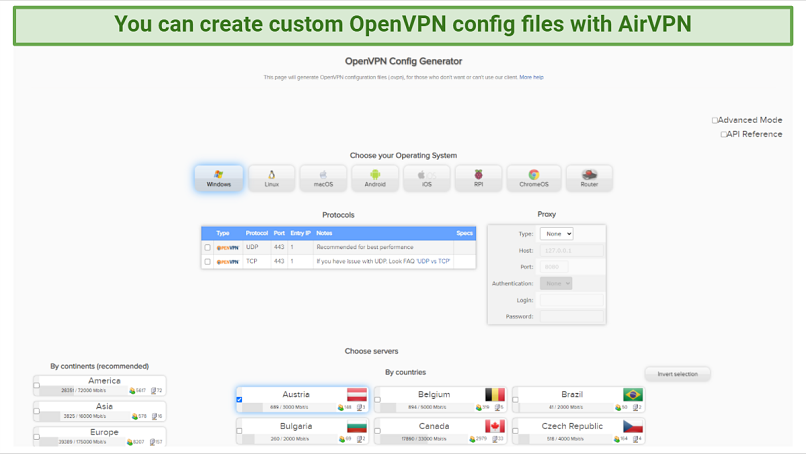Select the Windows operating system button
806x454 pixels.
(219, 178)
